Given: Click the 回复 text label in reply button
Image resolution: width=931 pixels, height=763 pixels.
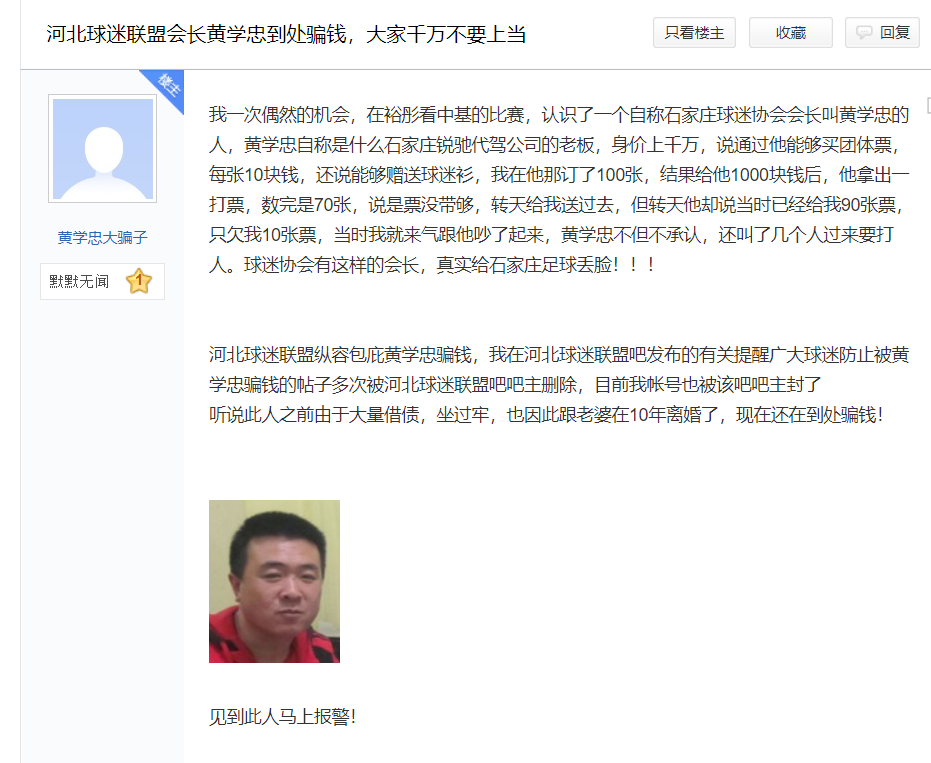Looking at the screenshot, I should pos(895,32).
